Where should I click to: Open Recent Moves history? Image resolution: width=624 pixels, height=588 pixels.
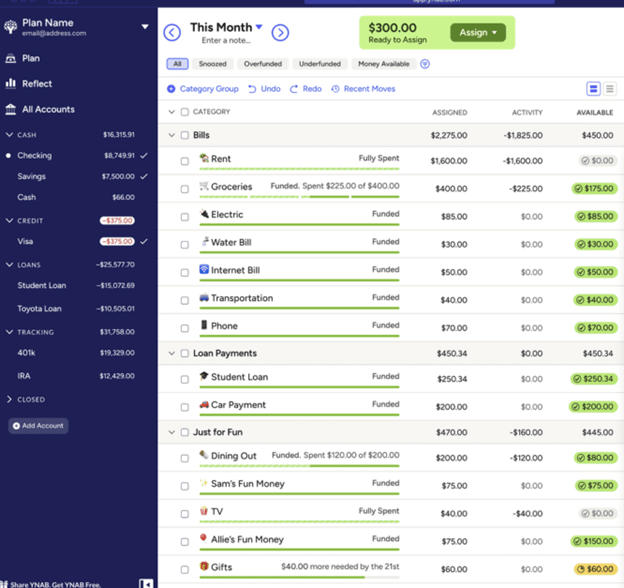click(x=362, y=89)
